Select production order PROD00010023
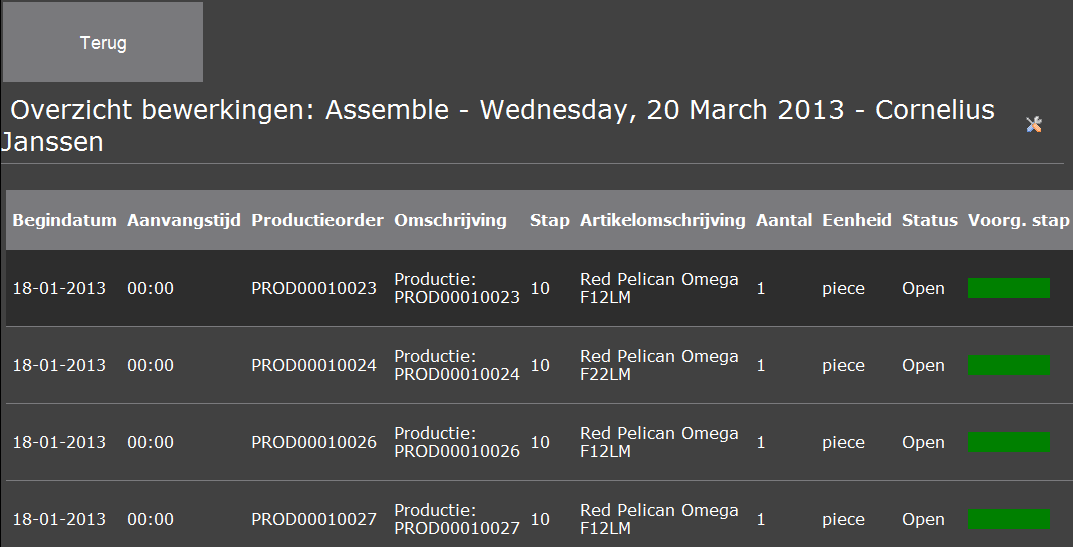The width and height of the screenshot is (1073, 547). click(x=313, y=288)
